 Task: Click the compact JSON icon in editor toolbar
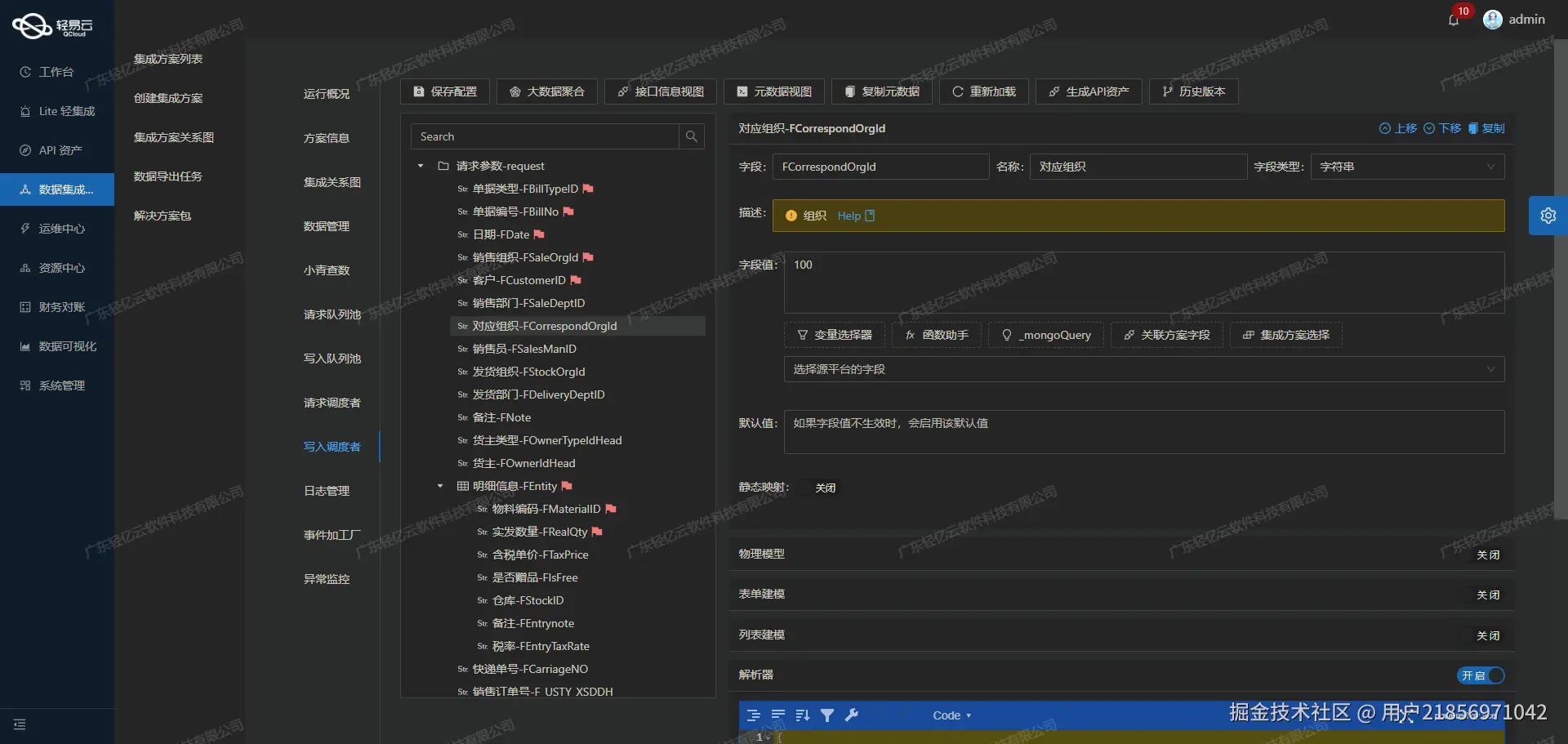[x=778, y=715]
